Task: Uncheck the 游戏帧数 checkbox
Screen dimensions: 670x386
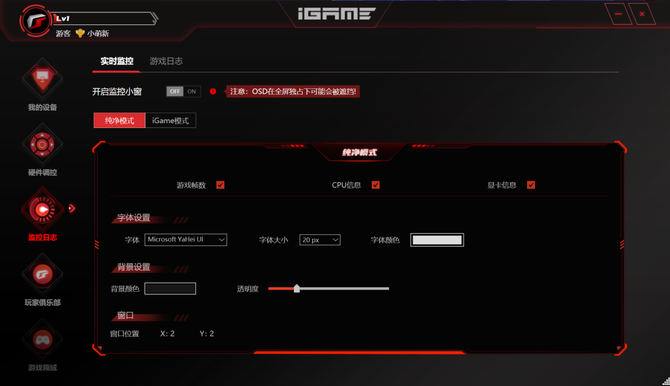Action: click(220, 185)
